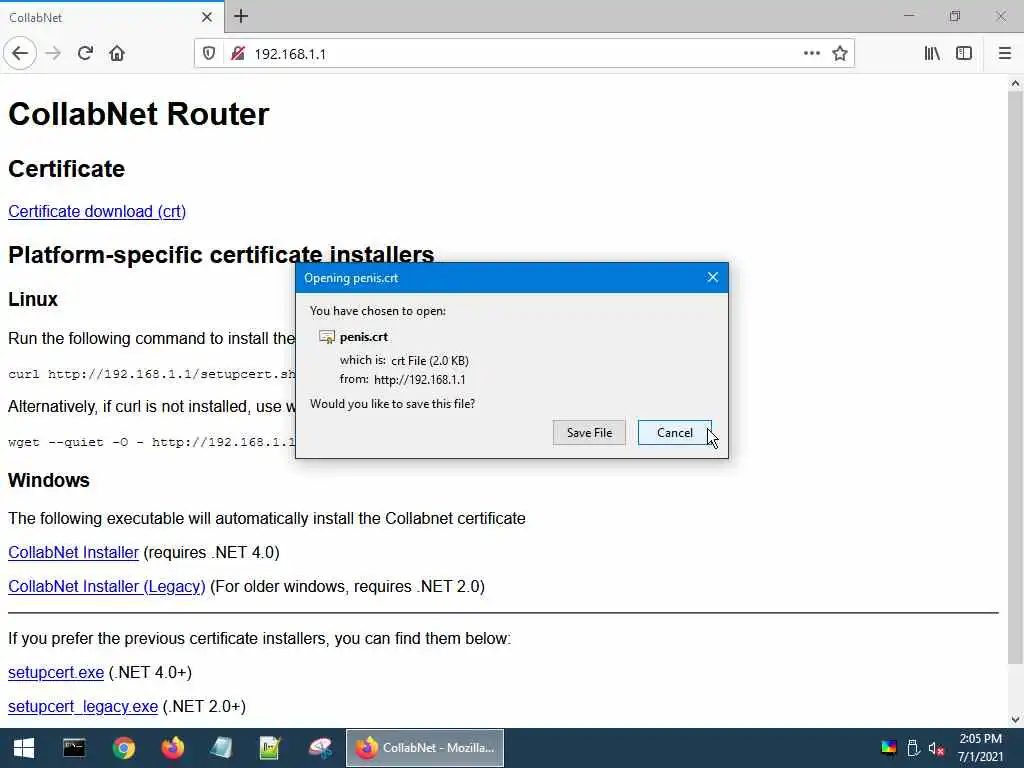This screenshot has width=1024, height=768.
Task: Open the green notepad taskbar app
Action: pyautogui.click(x=270, y=748)
